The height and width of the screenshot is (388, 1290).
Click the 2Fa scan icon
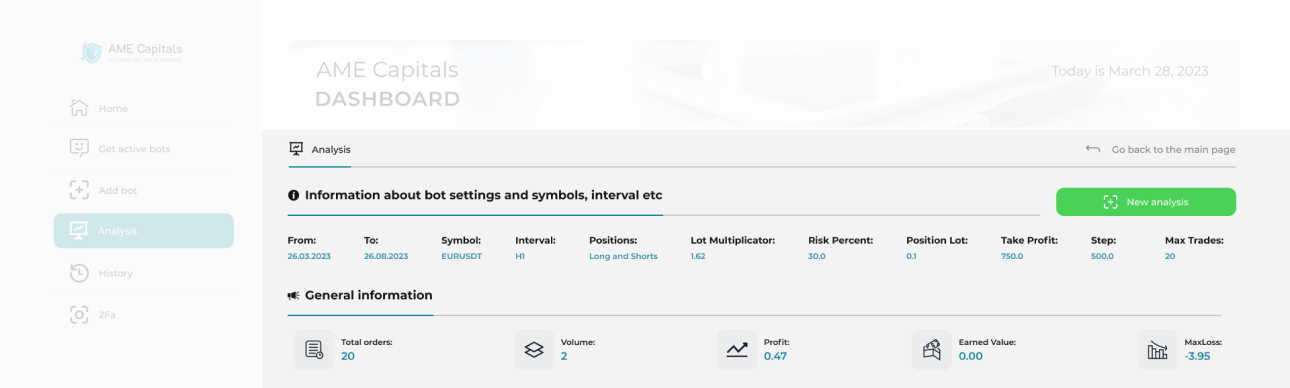click(x=79, y=314)
